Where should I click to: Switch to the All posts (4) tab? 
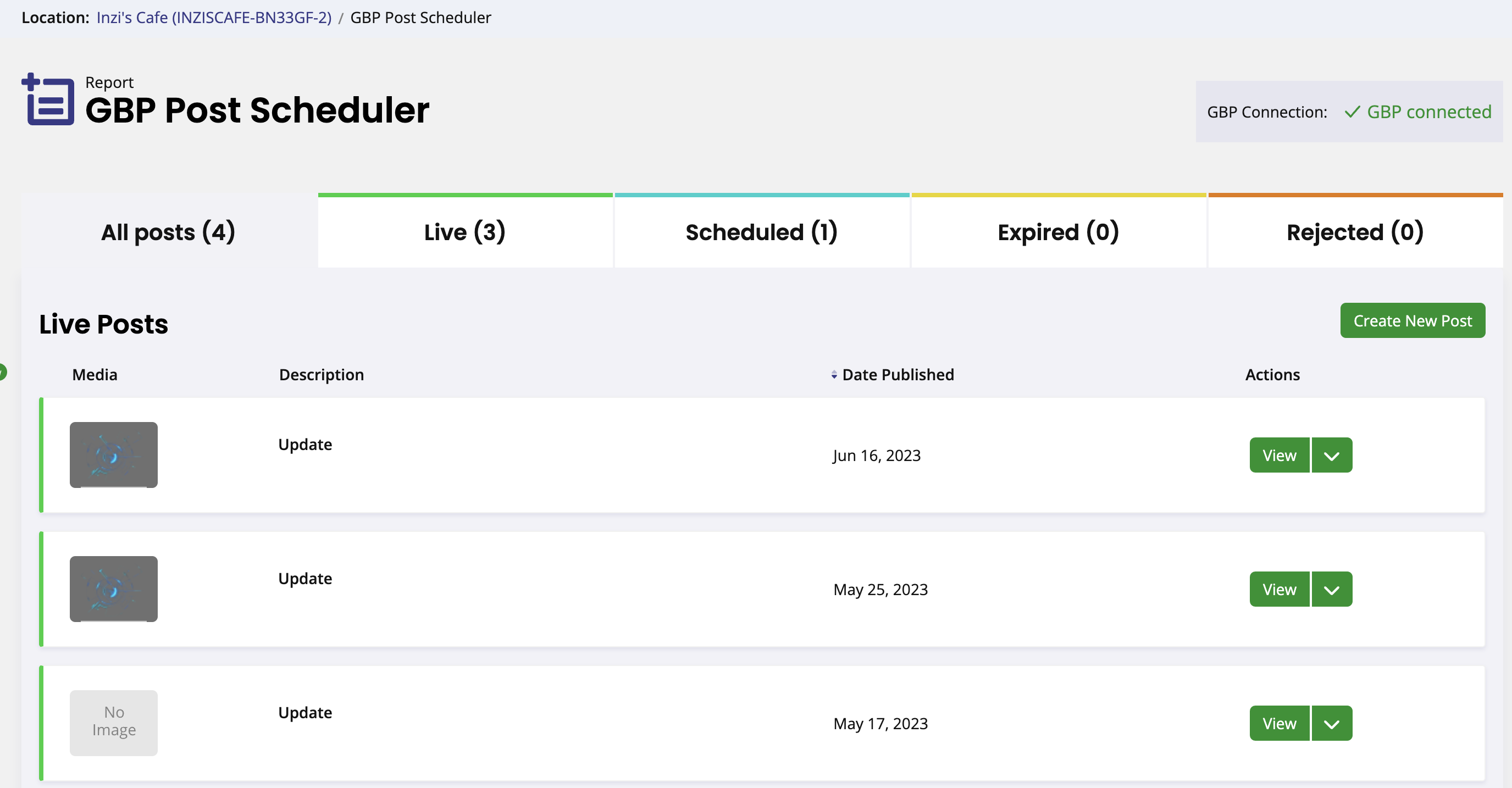tap(169, 232)
